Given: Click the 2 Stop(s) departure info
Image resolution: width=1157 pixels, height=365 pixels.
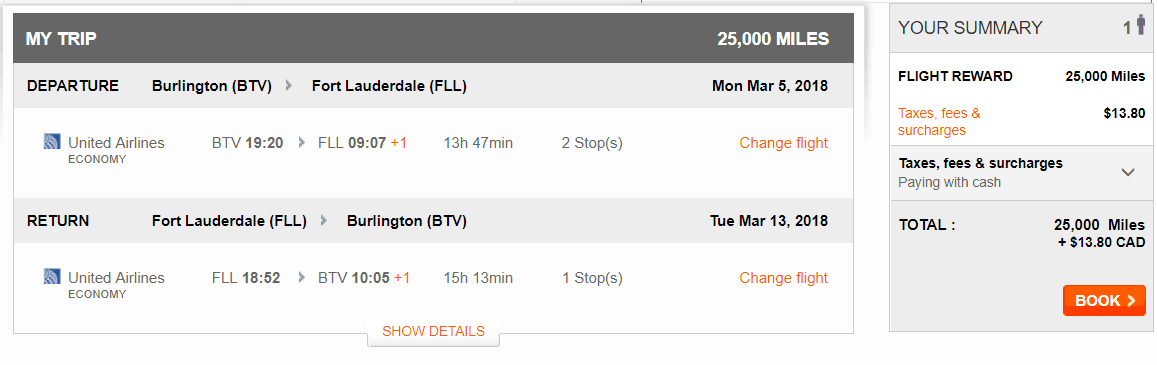Looking at the screenshot, I should [592, 143].
